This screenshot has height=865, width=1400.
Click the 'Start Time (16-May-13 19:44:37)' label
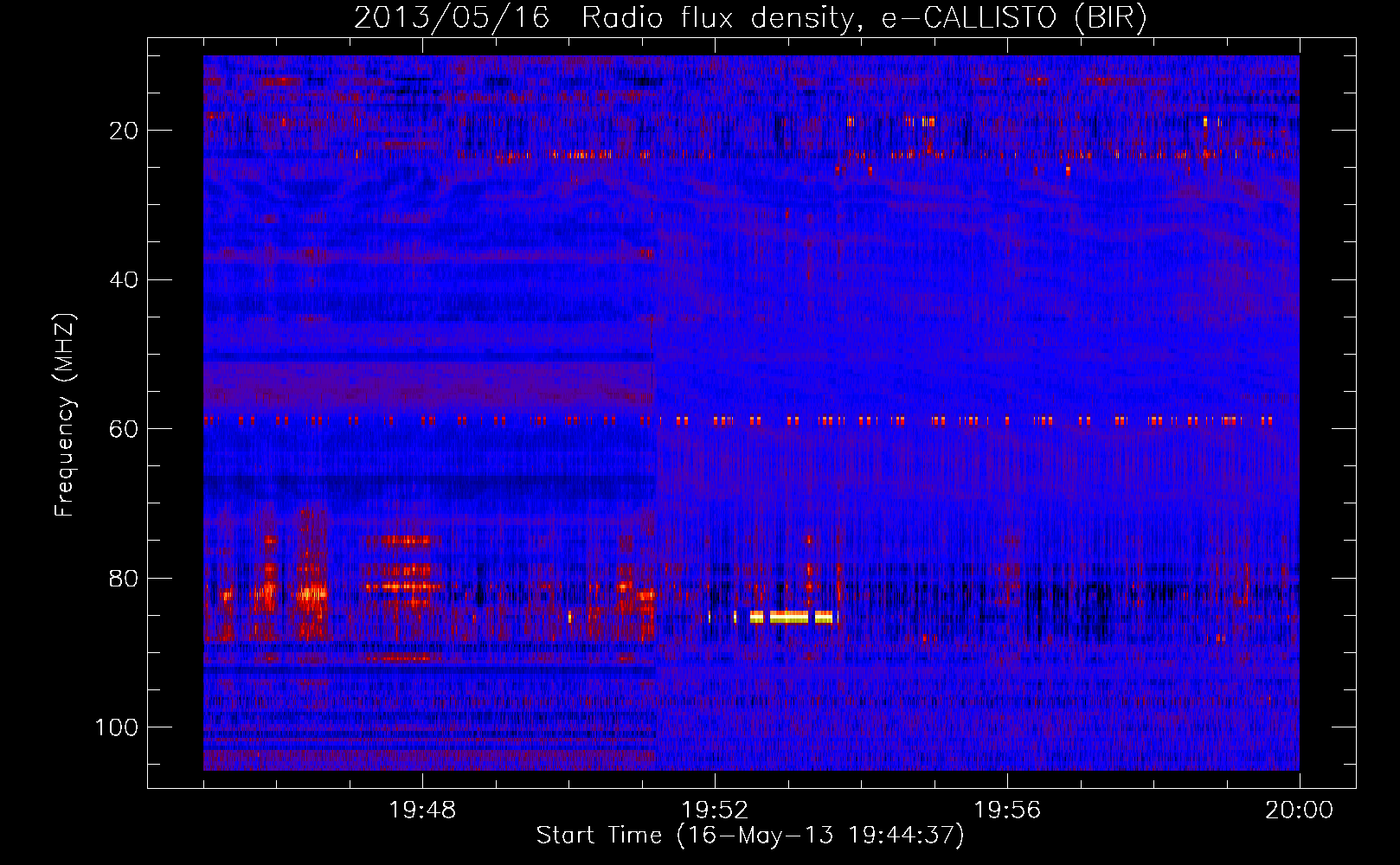[x=750, y=836]
